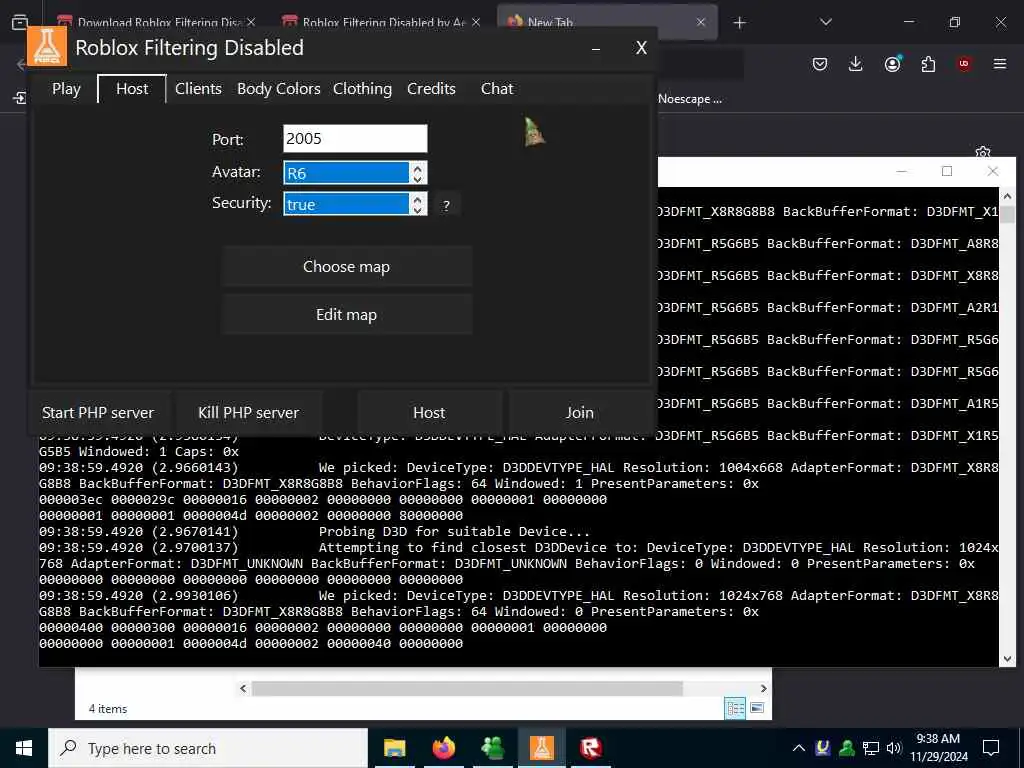Open the Firefox account icon
1024x768 pixels.
coord(892,64)
